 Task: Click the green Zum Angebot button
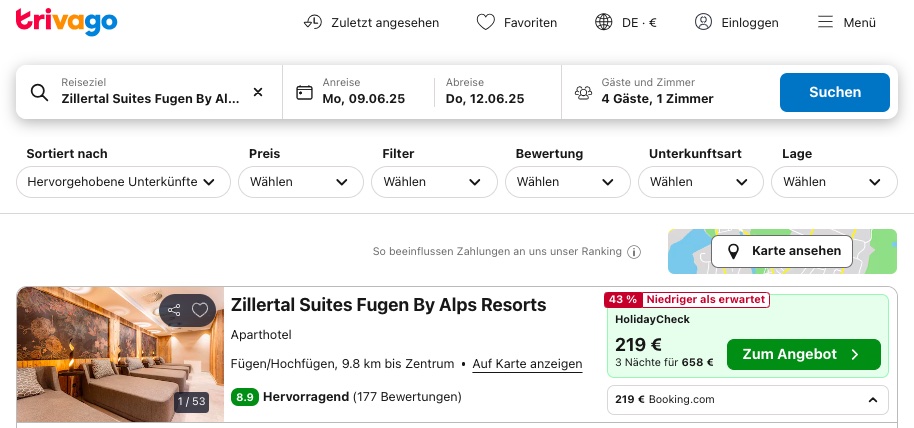(x=804, y=355)
